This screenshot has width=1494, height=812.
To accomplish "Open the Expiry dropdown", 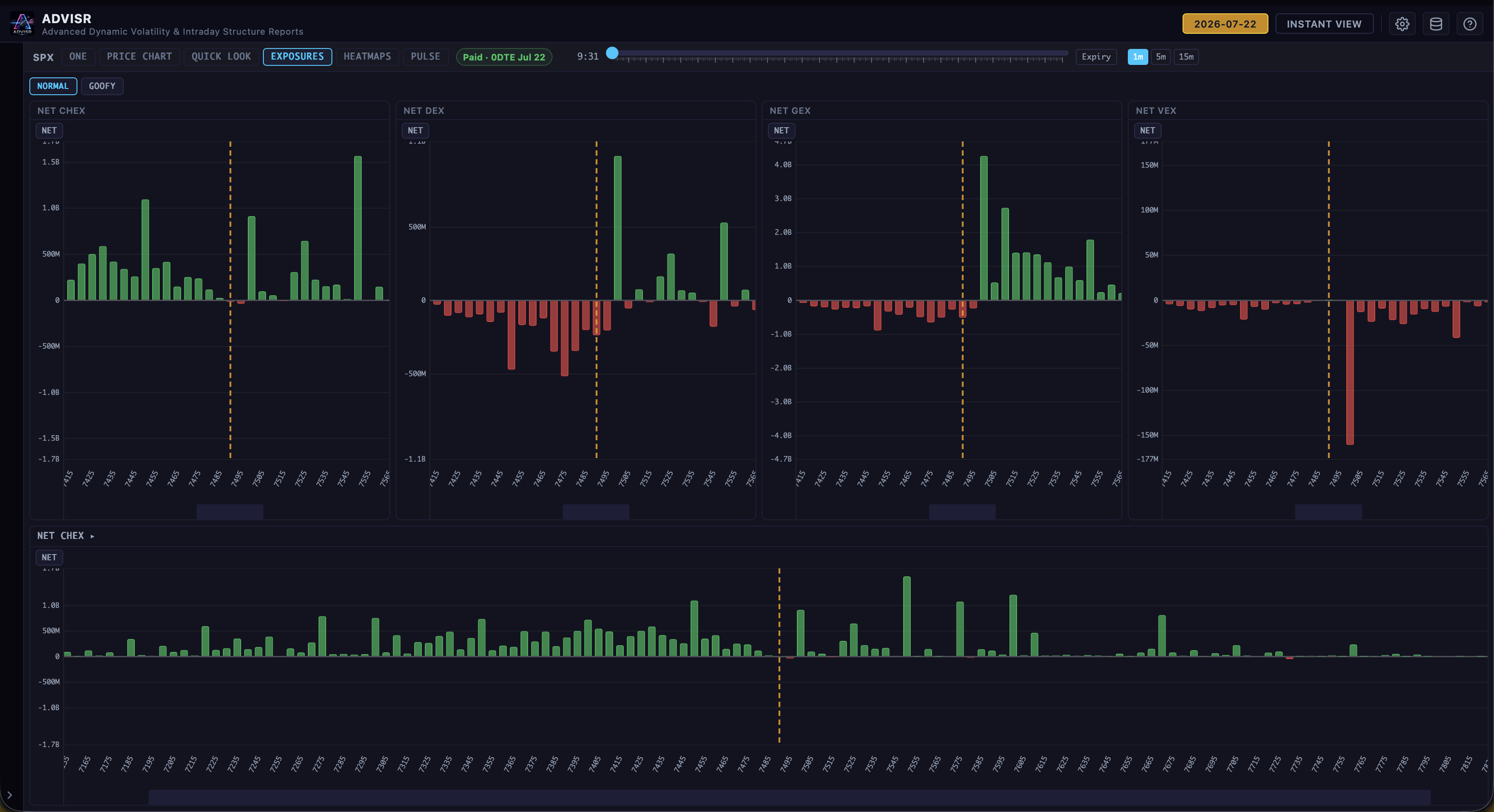I will 1095,57.
